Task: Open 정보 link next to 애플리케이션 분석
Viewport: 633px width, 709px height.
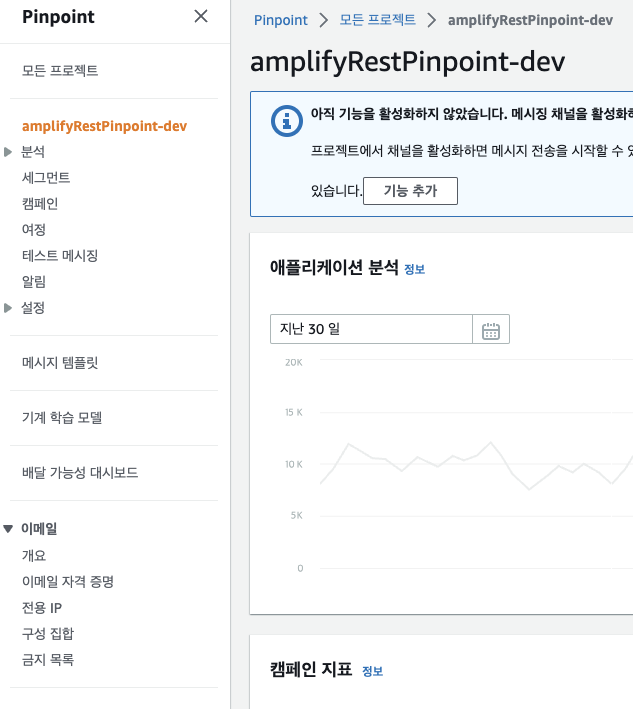Action: pos(414,269)
